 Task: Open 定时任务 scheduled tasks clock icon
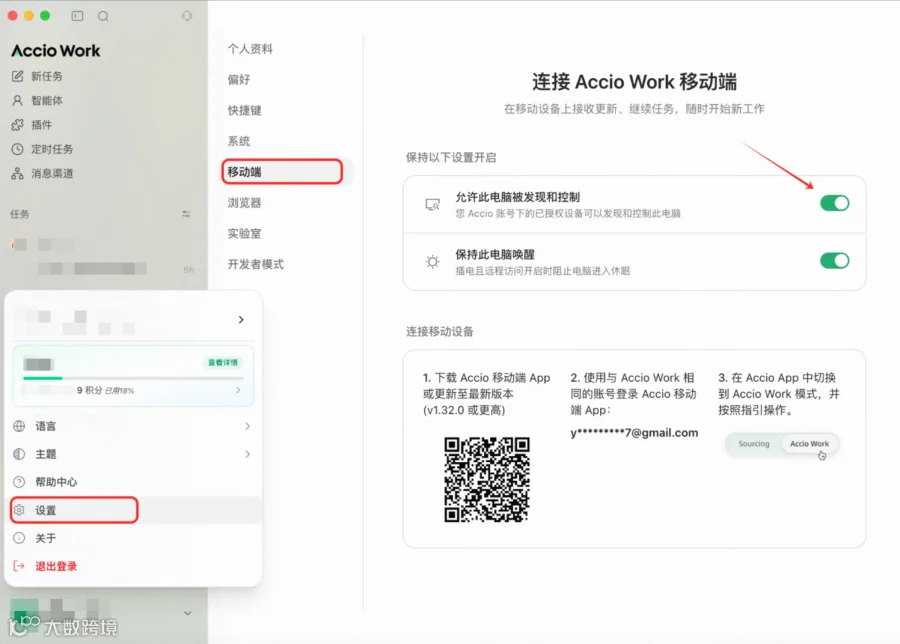[x=18, y=149]
